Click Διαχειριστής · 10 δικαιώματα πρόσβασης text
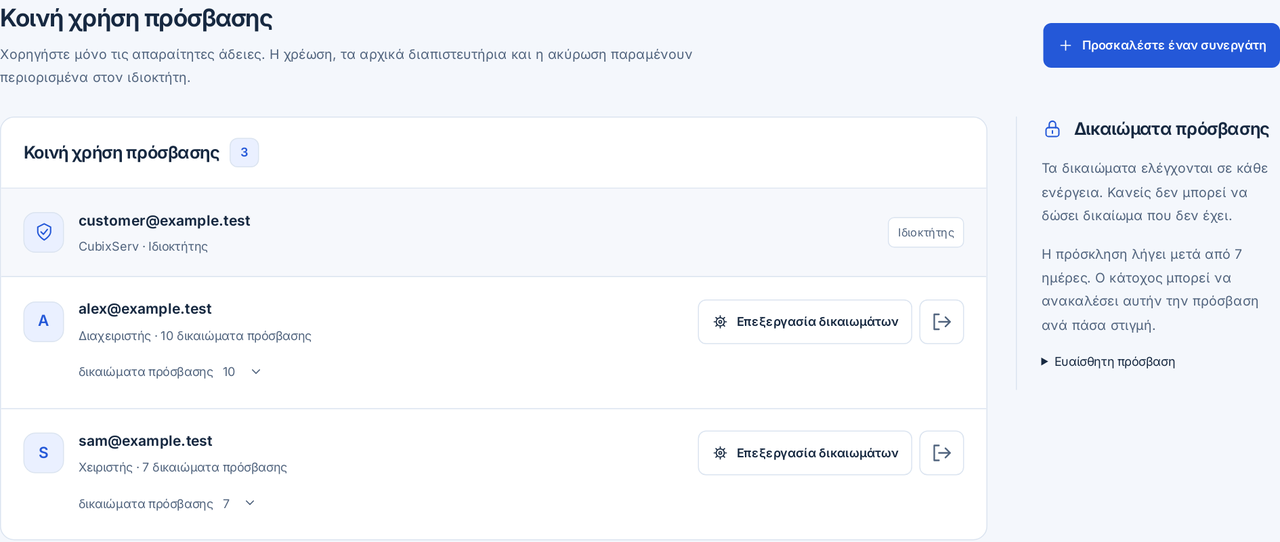The image size is (1280, 542). 195,335
